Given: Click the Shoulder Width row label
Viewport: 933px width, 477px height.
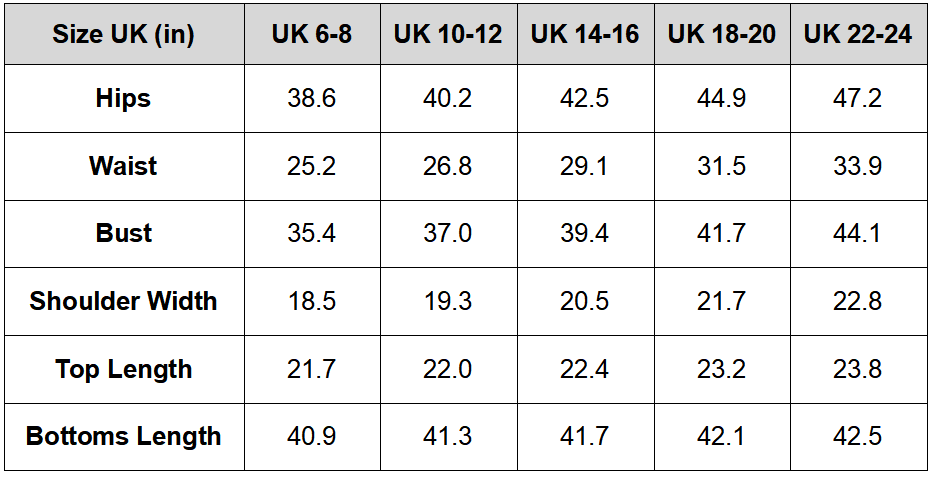Looking at the screenshot, I should (123, 301).
